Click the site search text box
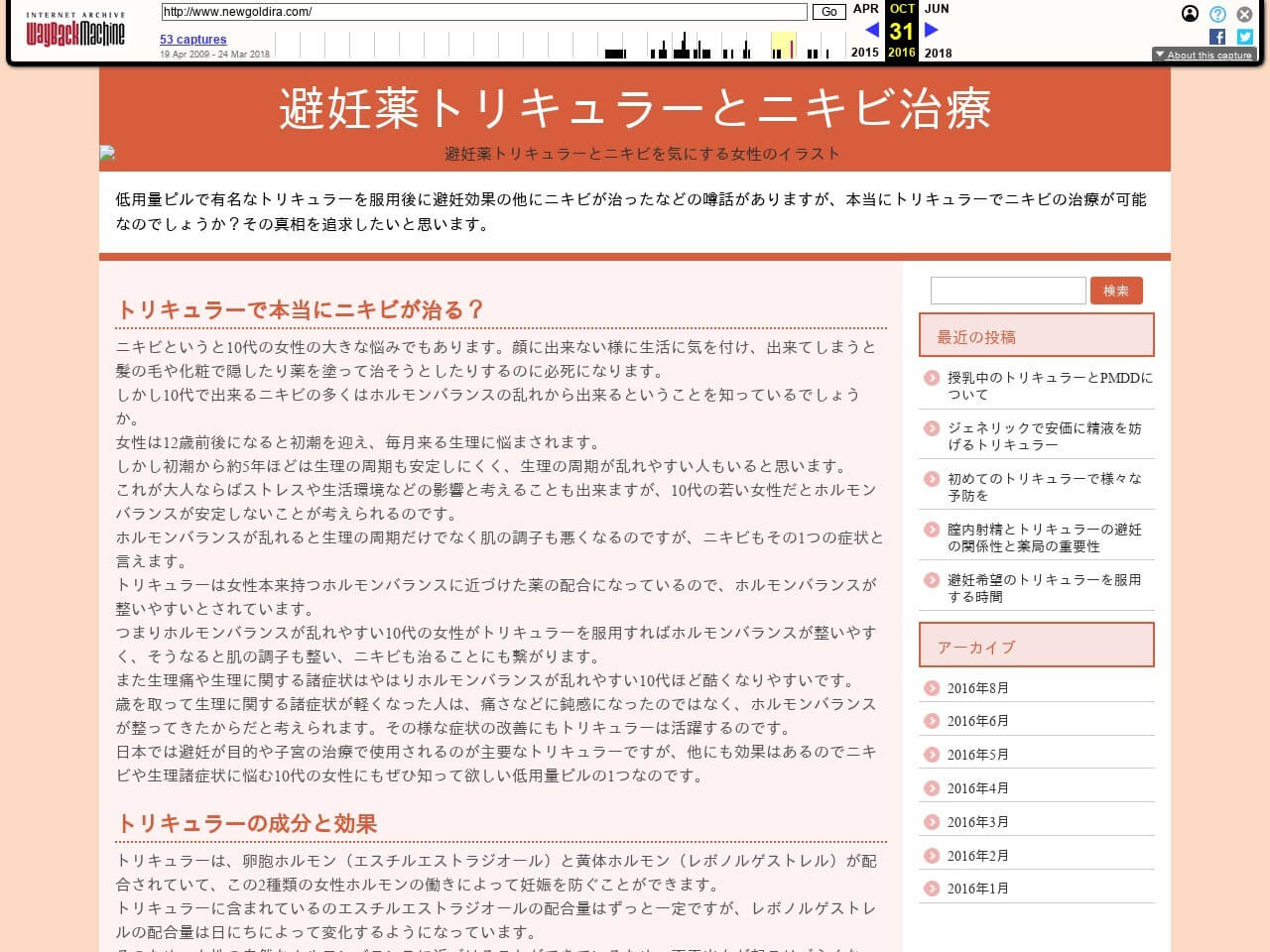 coord(1007,291)
